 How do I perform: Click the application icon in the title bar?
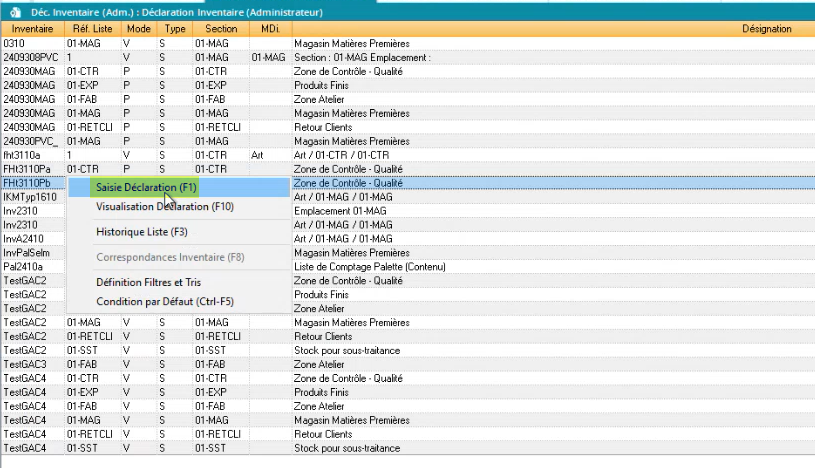coord(15,12)
